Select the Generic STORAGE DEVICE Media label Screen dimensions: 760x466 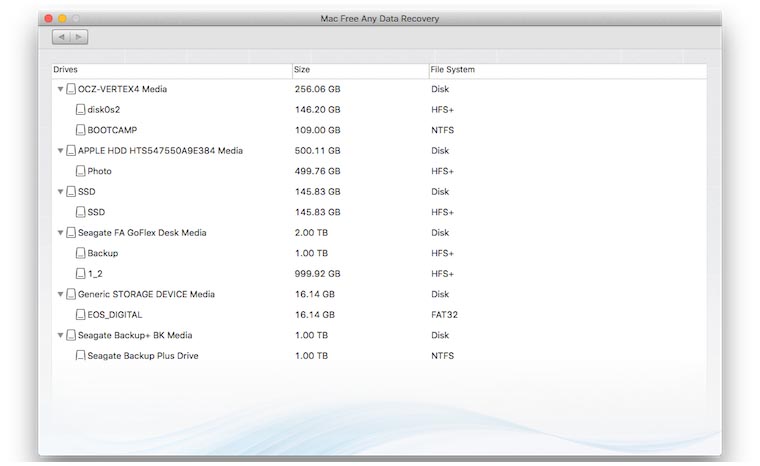pos(146,294)
